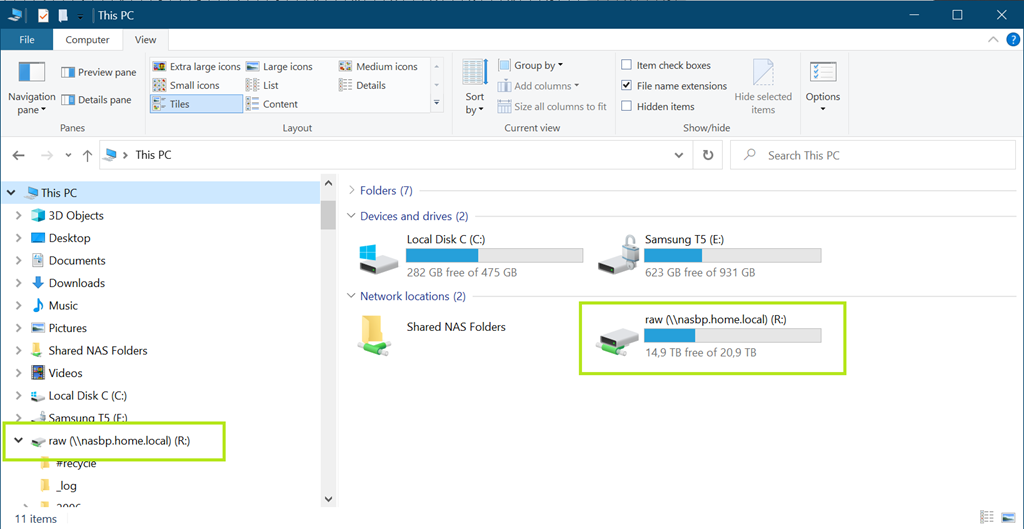Click the Refresh button beside address bar

point(708,155)
